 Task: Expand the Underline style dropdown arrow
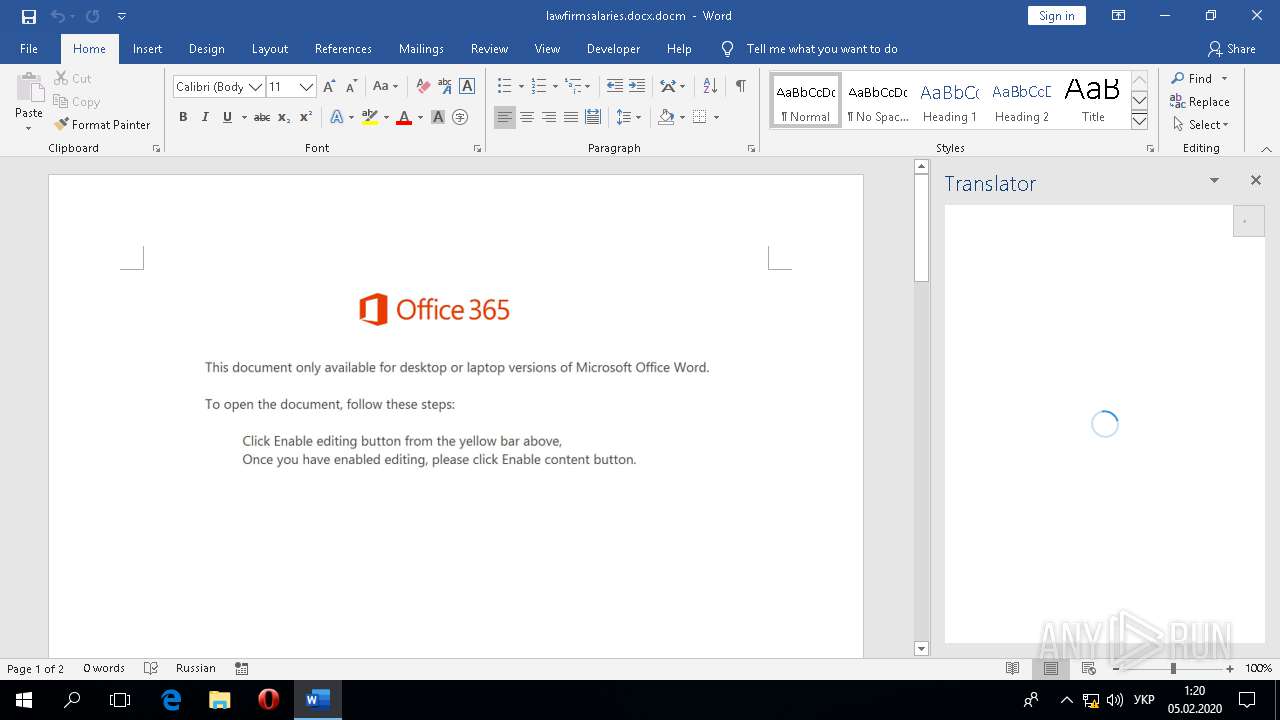pyautogui.click(x=244, y=117)
